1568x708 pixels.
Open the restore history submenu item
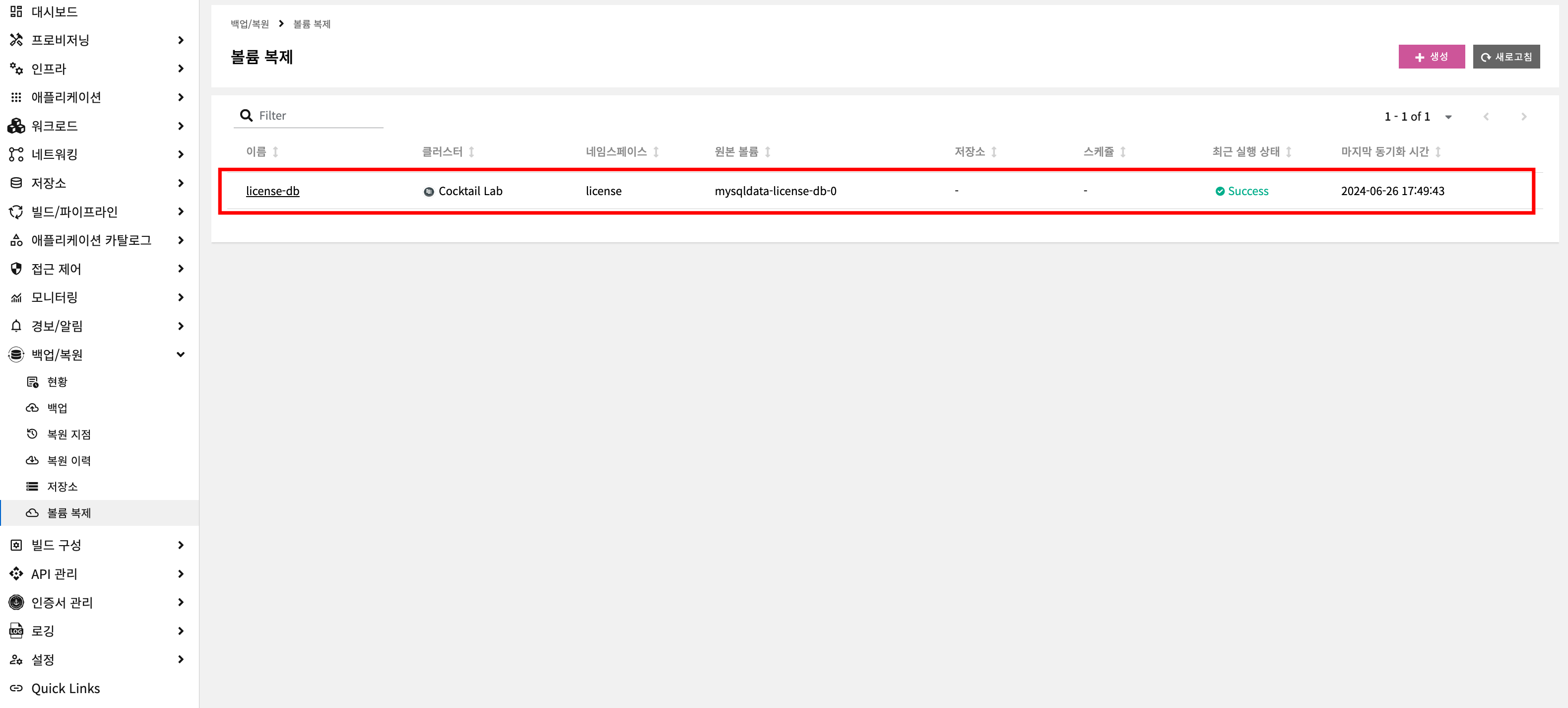point(69,461)
